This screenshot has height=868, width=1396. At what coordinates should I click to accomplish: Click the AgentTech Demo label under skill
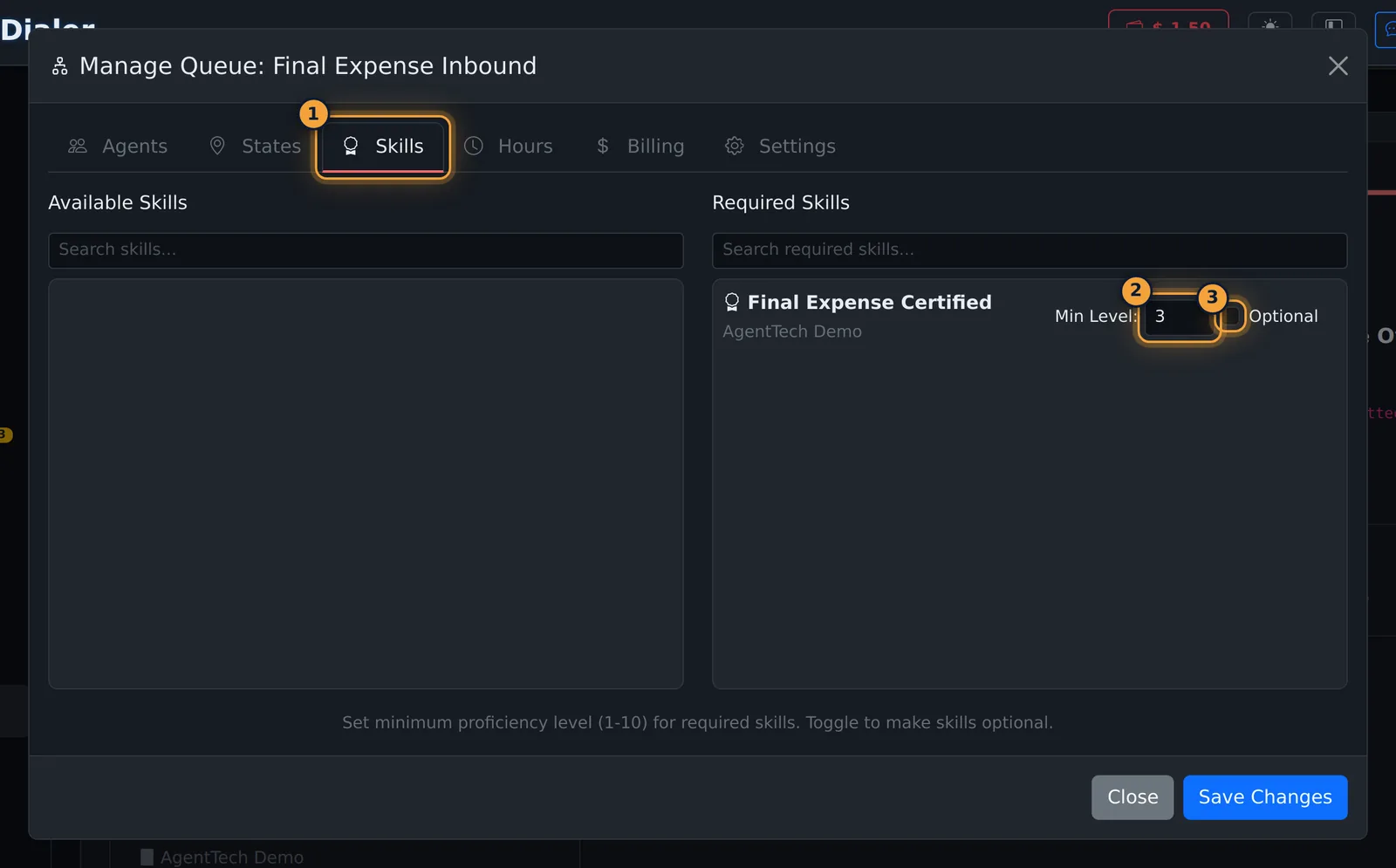pyautogui.click(x=792, y=331)
